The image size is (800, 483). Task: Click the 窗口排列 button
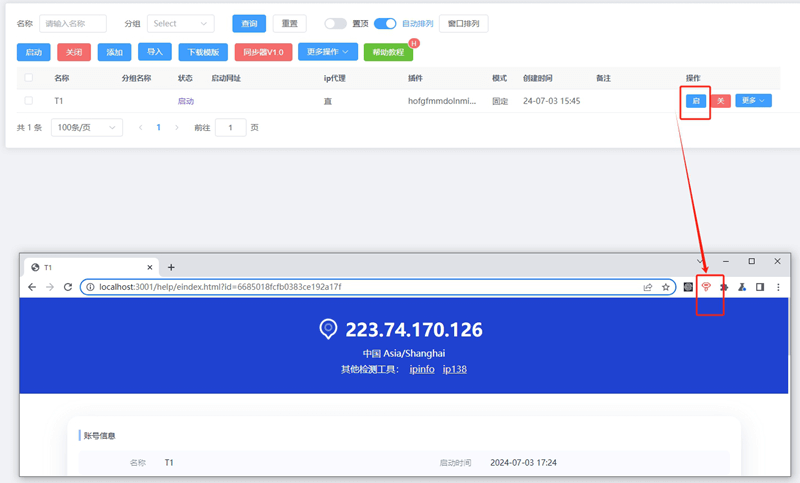pos(463,23)
